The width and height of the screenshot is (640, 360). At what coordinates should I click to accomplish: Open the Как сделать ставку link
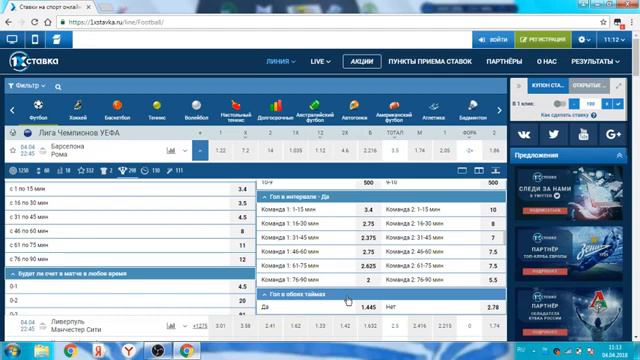coord(564,116)
